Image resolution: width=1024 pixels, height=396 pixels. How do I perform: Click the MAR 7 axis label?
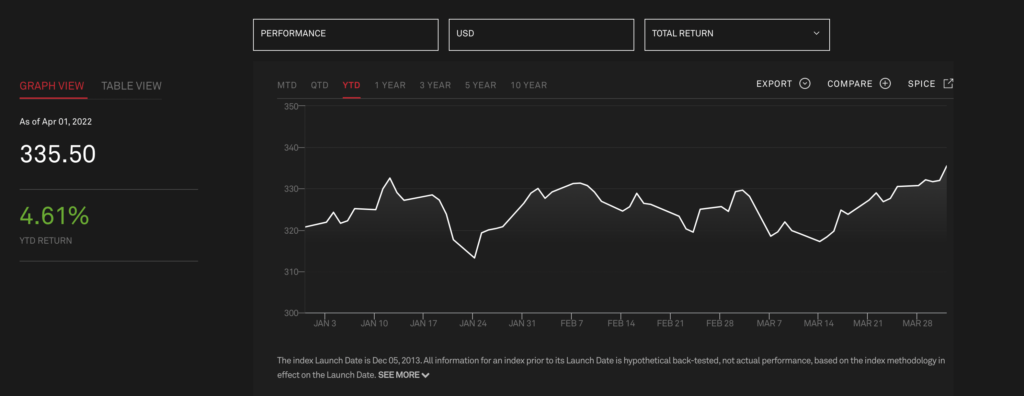[769, 323]
